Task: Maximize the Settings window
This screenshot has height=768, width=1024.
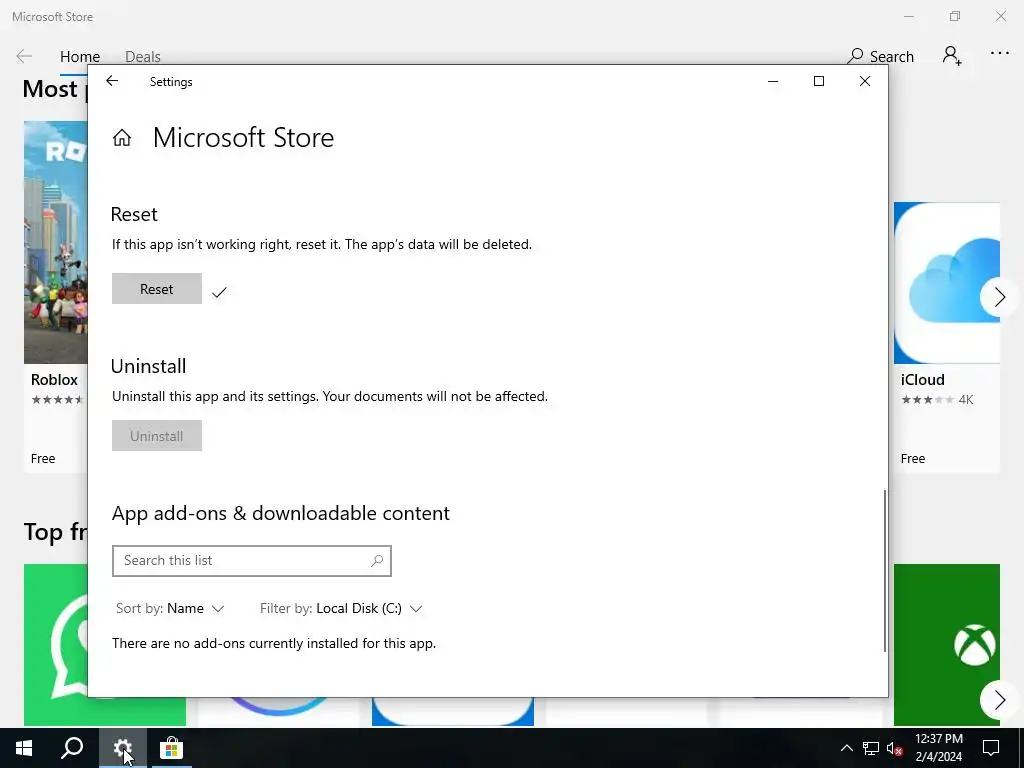Action: (x=819, y=81)
